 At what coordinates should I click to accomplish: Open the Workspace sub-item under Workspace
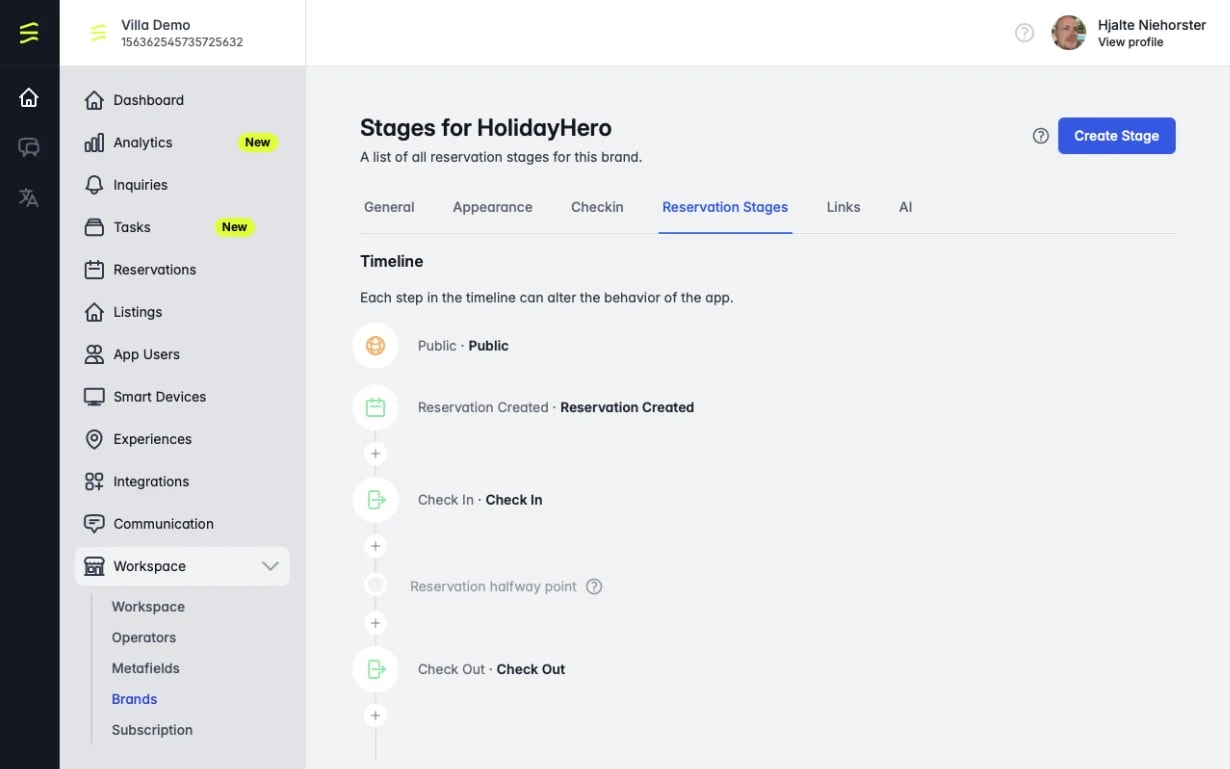[x=148, y=607]
